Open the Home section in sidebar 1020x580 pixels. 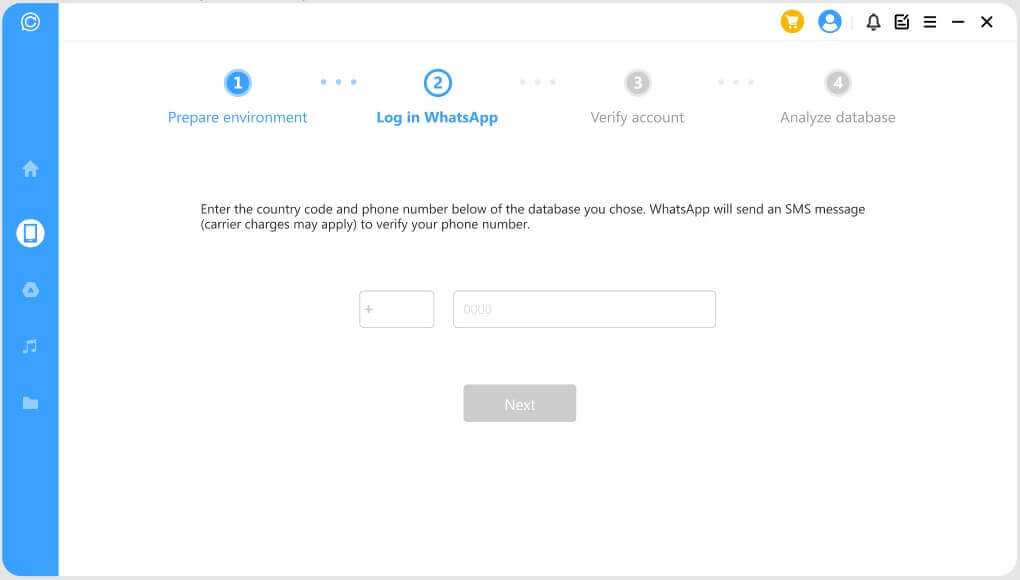click(30, 169)
